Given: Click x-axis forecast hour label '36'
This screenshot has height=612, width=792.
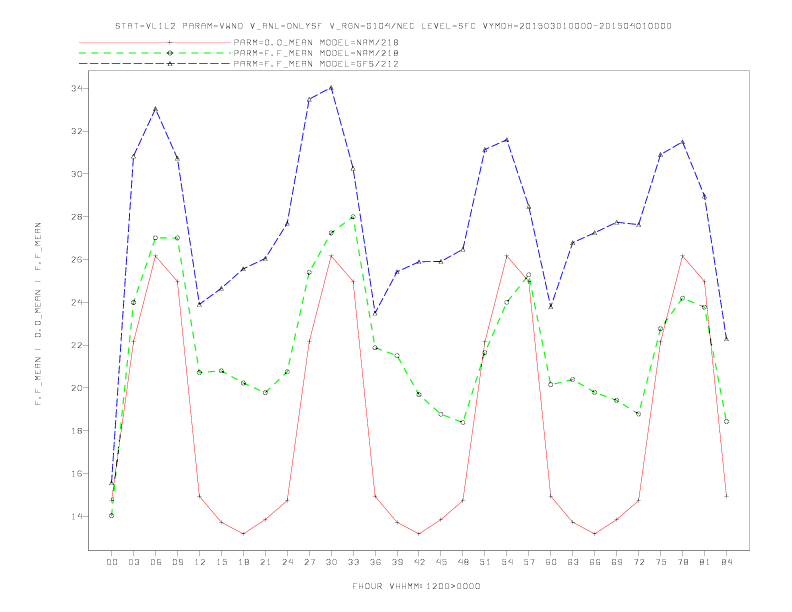Looking at the screenshot, I should tap(375, 562).
